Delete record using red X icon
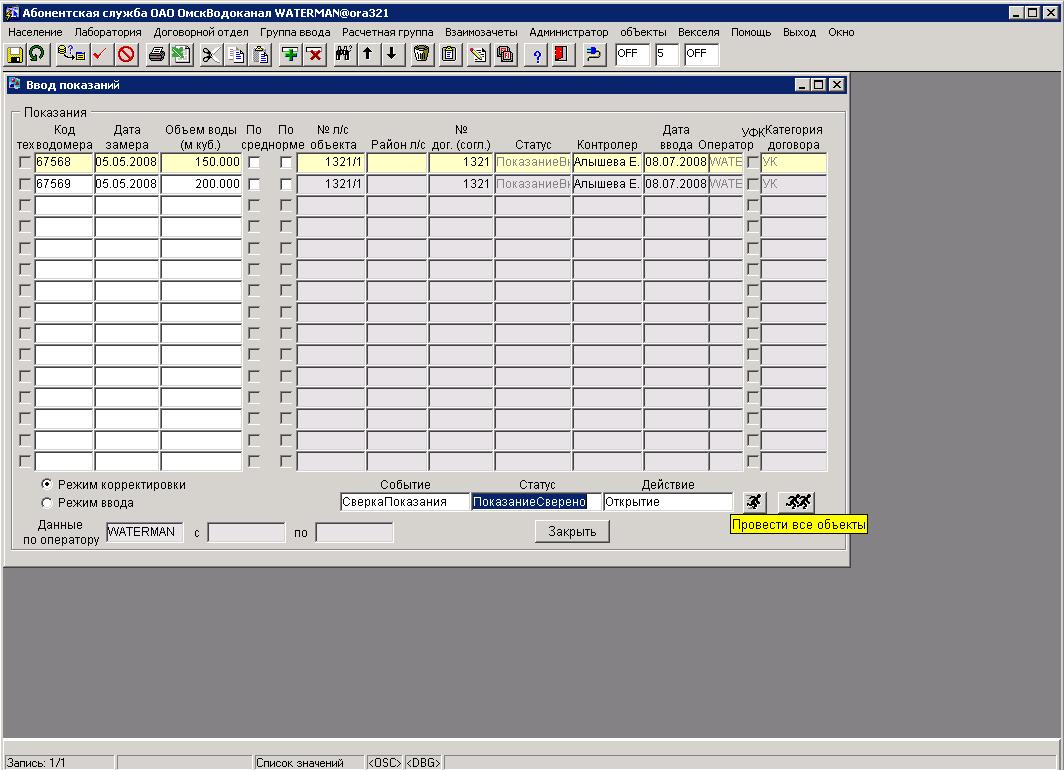 (314, 54)
